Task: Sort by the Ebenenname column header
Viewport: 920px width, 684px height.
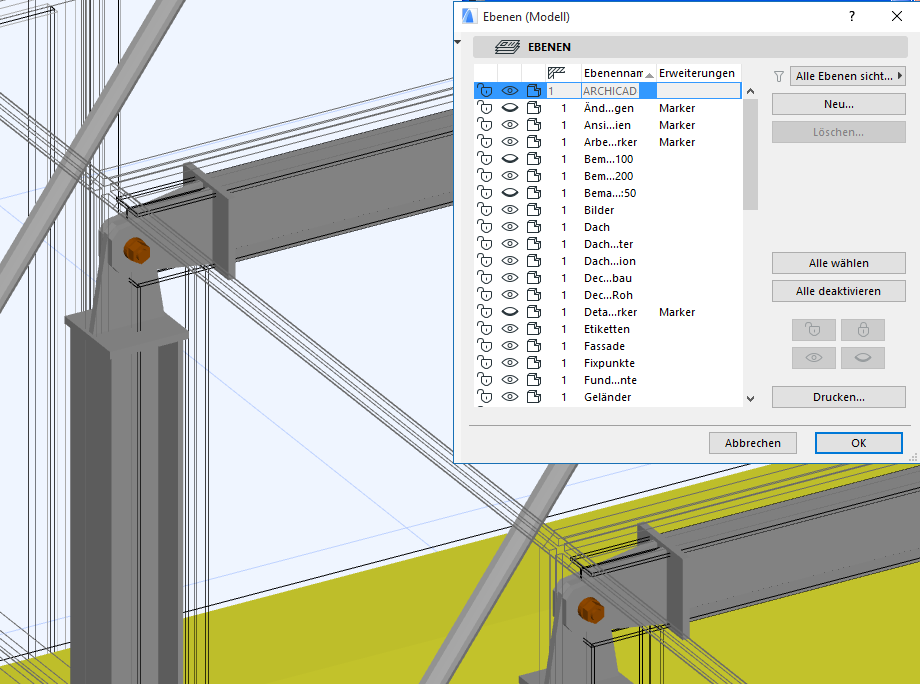Action: click(x=612, y=73)
